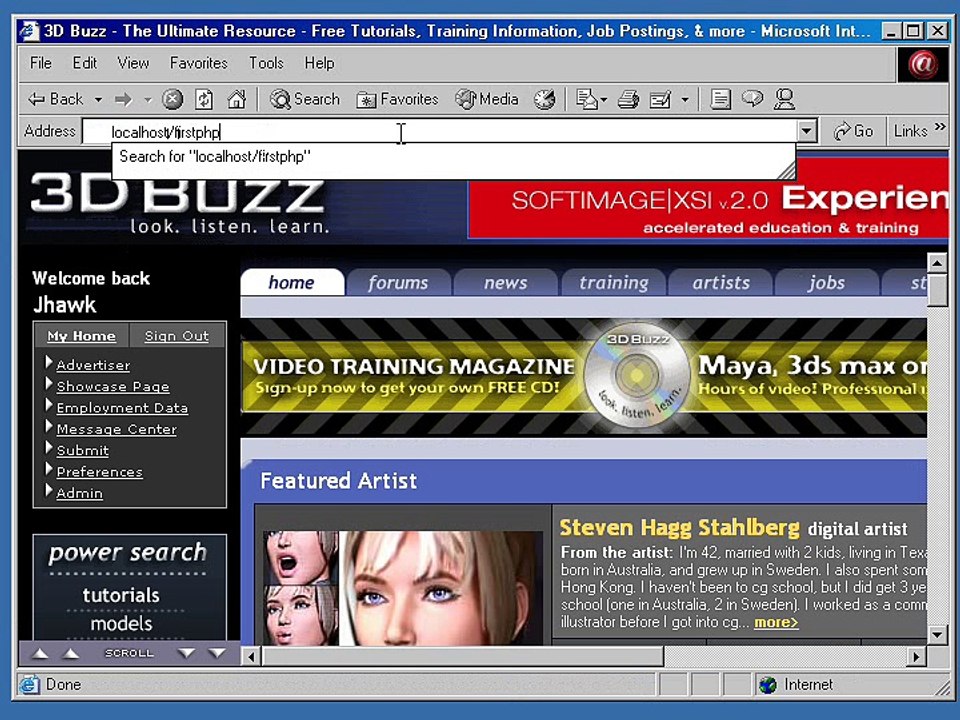Open the Edit menu
Viewport: 960px width, 720px height.
[x=84, y=63]
